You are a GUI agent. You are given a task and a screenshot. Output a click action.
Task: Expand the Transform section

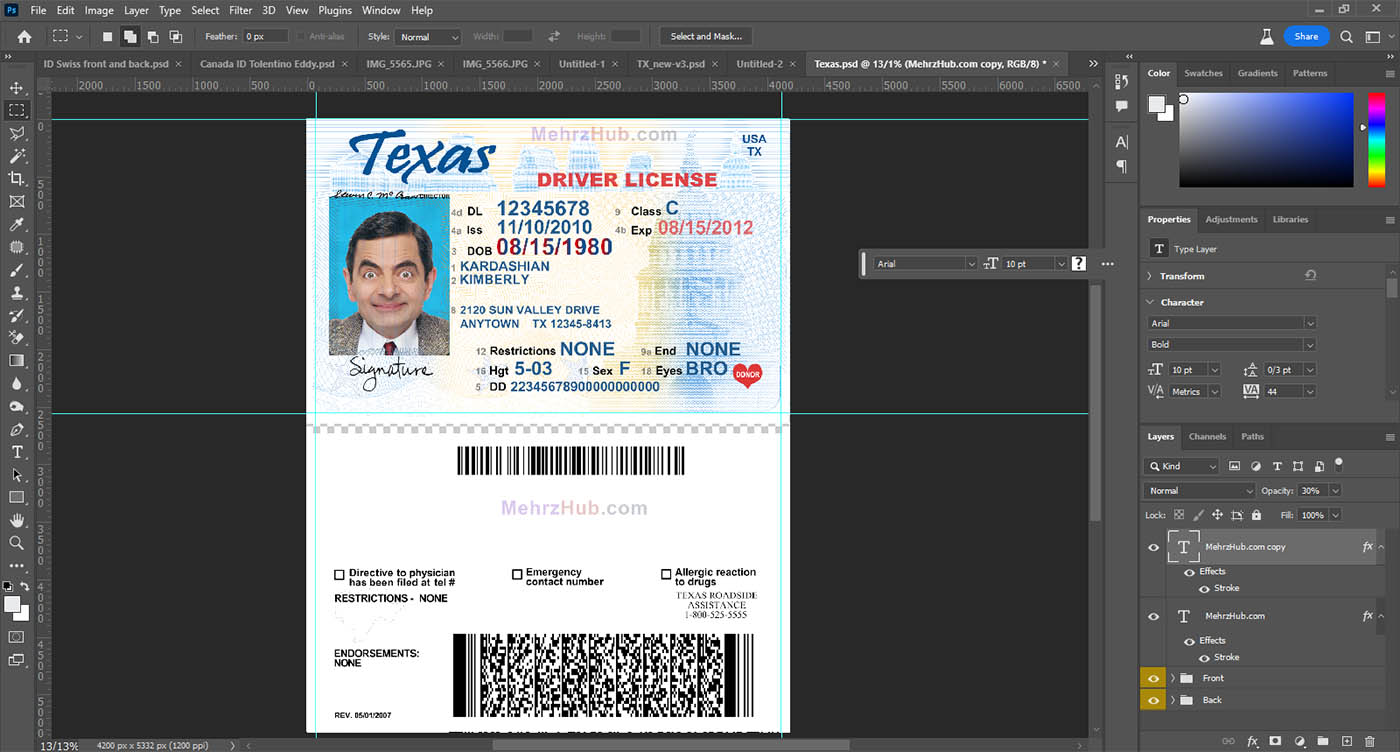click(x=1151, y=276)
